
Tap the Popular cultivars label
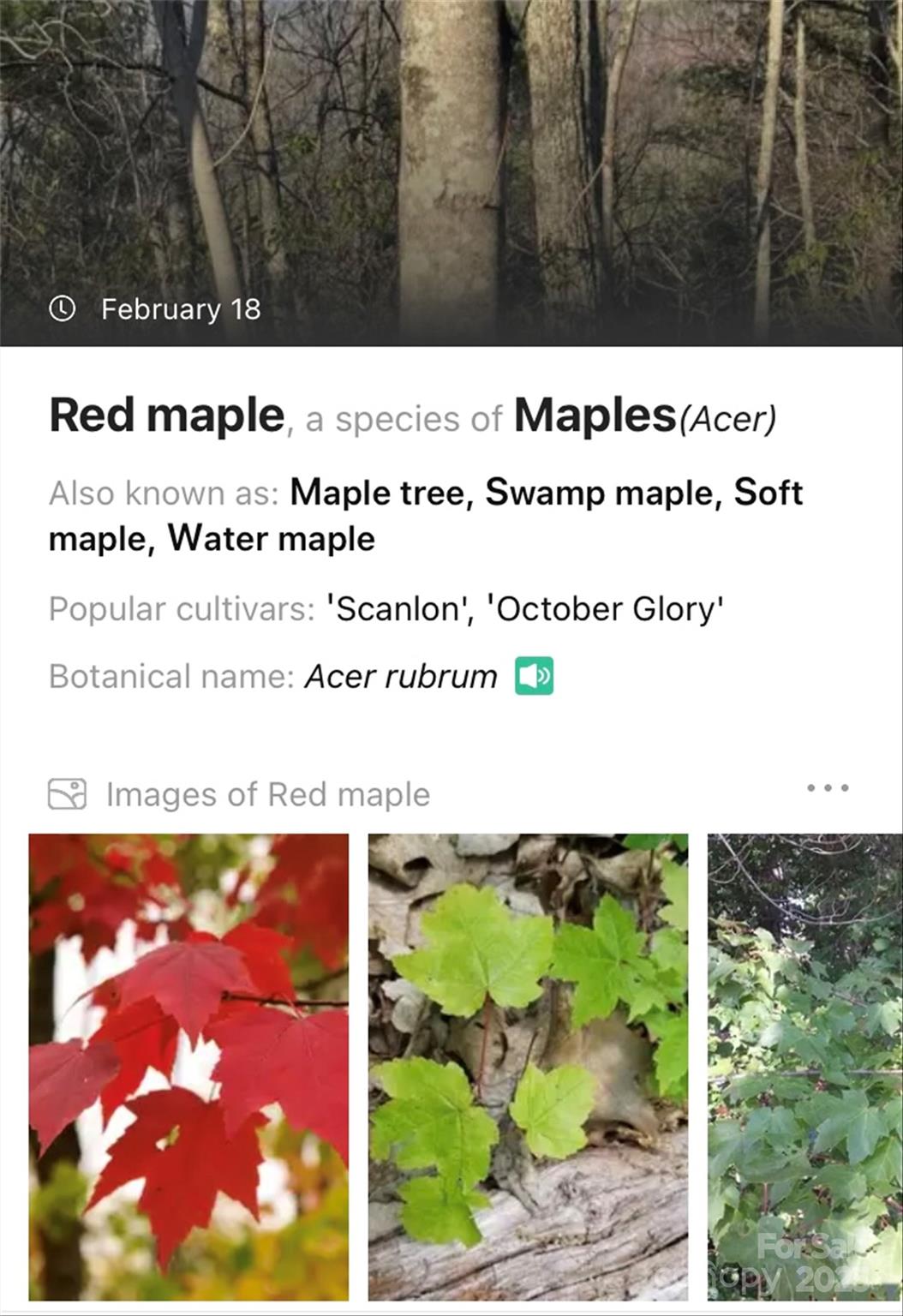182,609
